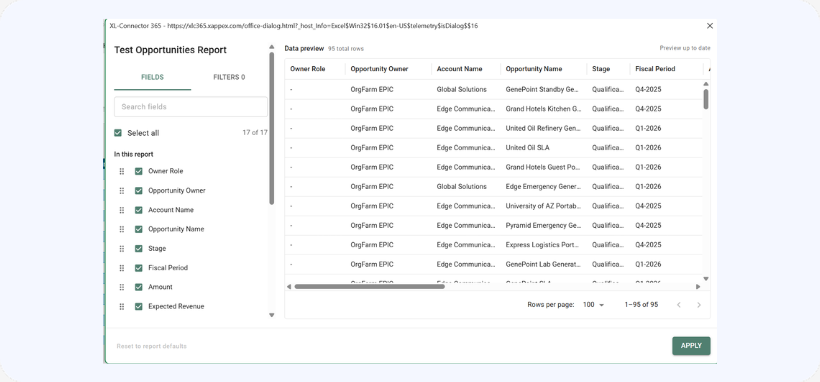Click Global Solutions in the first row
This screenshot has width=820, height=382.
pyautogui.click(x=461, y=89)
